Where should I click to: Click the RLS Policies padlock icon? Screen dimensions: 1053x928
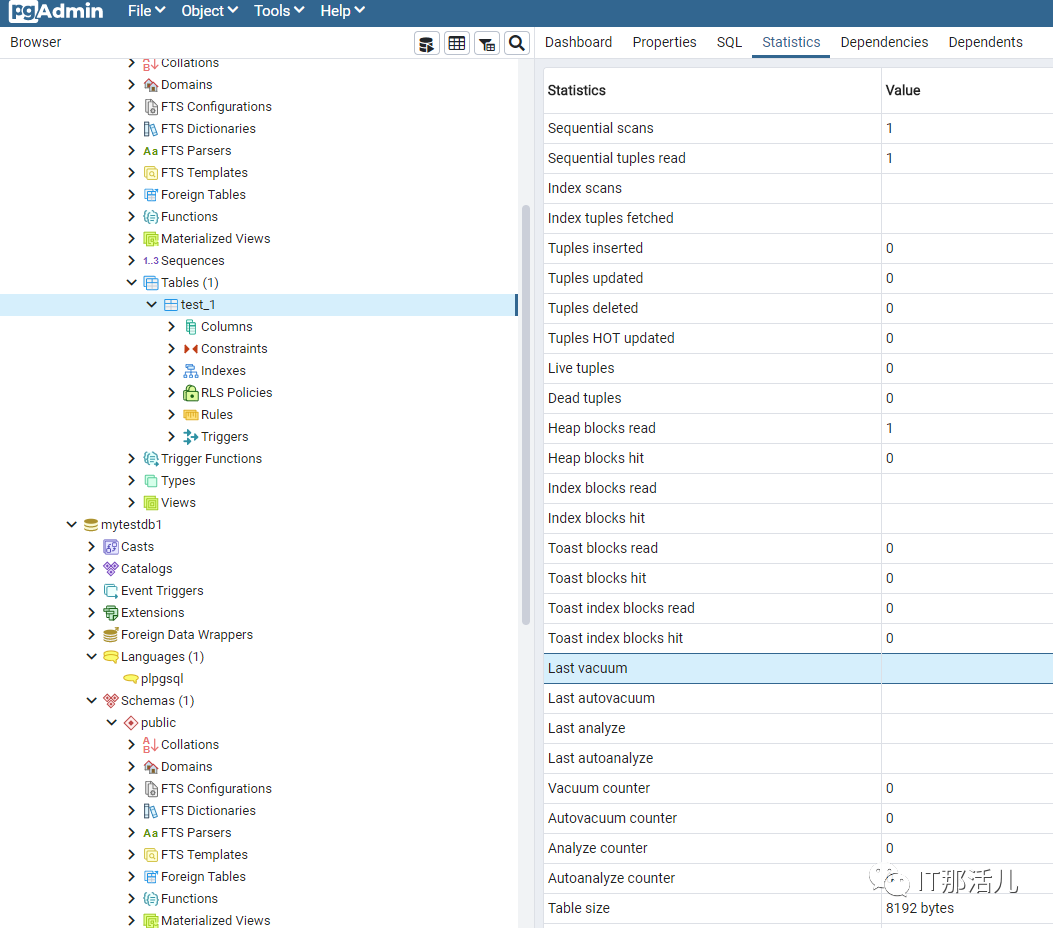pyautogui.click(x=190, y=393)
